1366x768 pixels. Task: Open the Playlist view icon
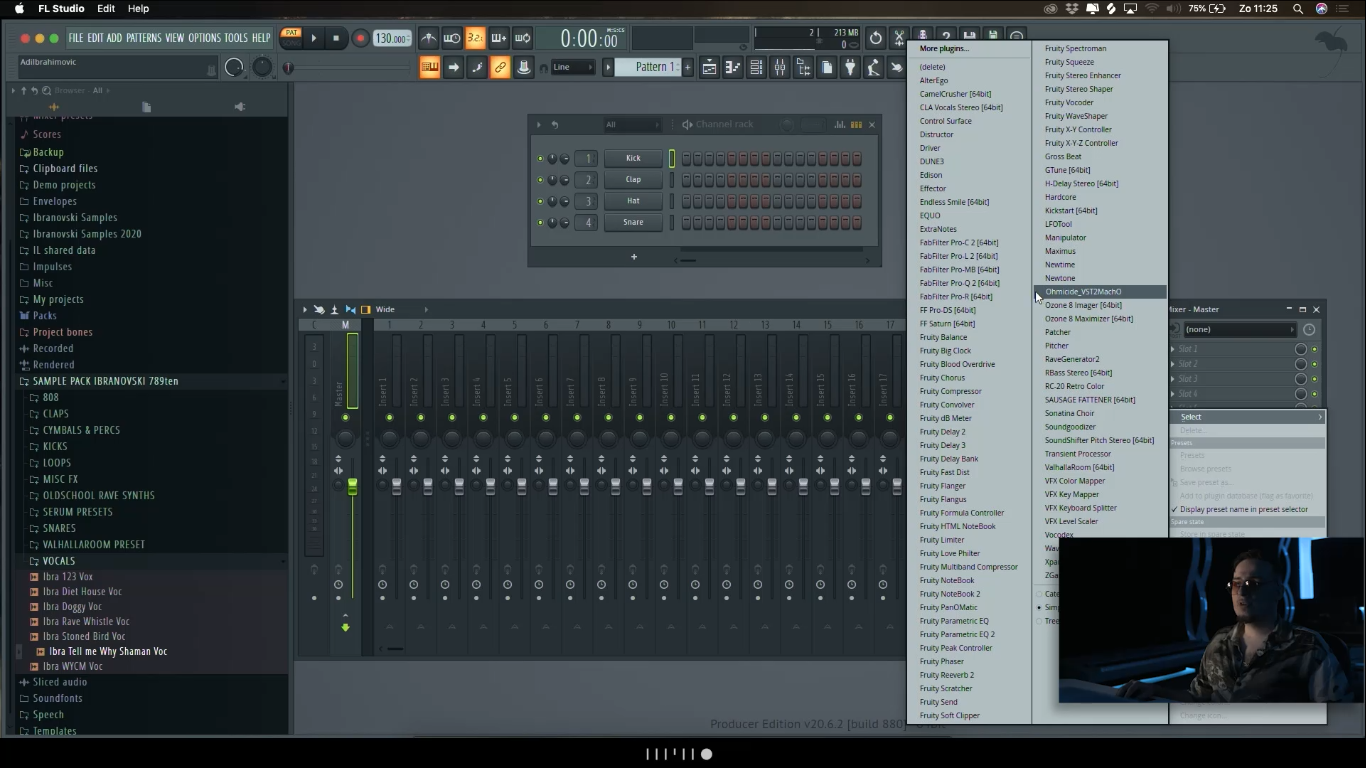pos(709,67)
